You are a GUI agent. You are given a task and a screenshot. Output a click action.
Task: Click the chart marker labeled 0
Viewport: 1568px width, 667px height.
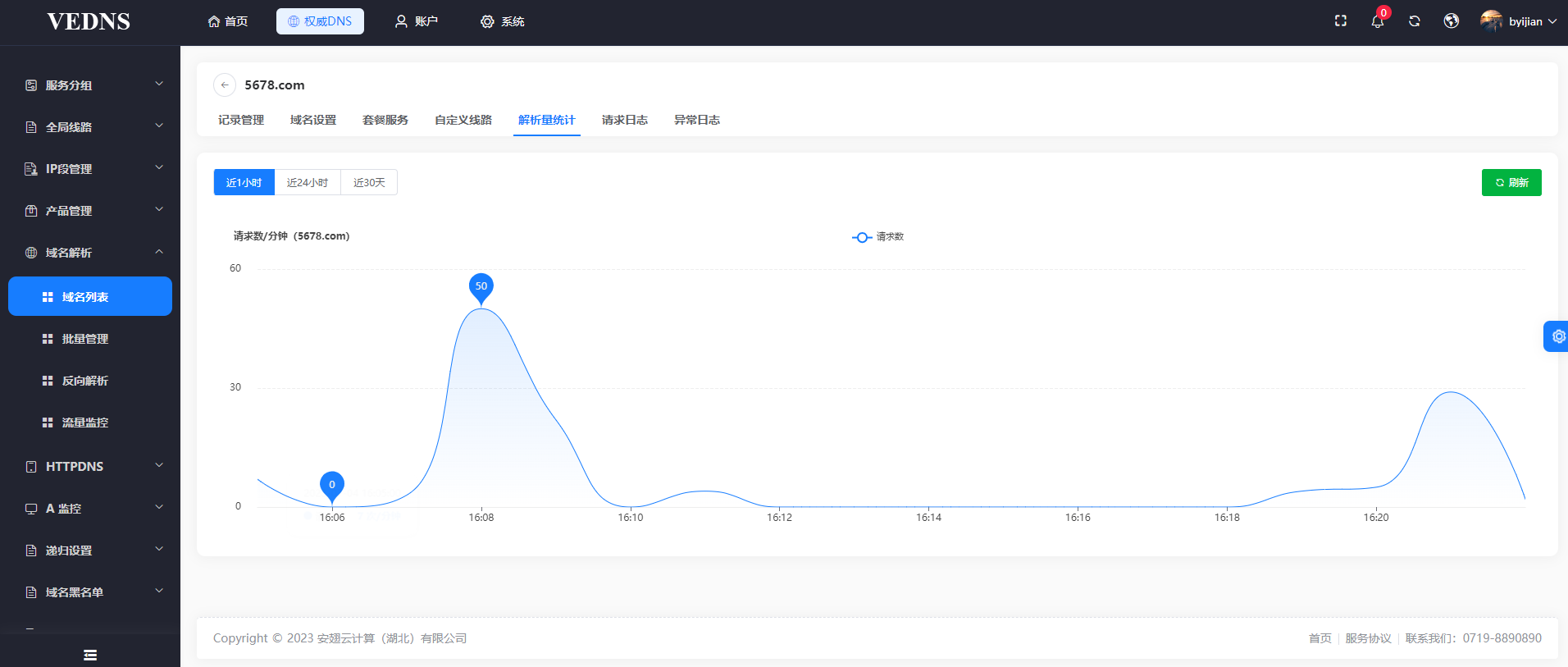coord(332,487)
